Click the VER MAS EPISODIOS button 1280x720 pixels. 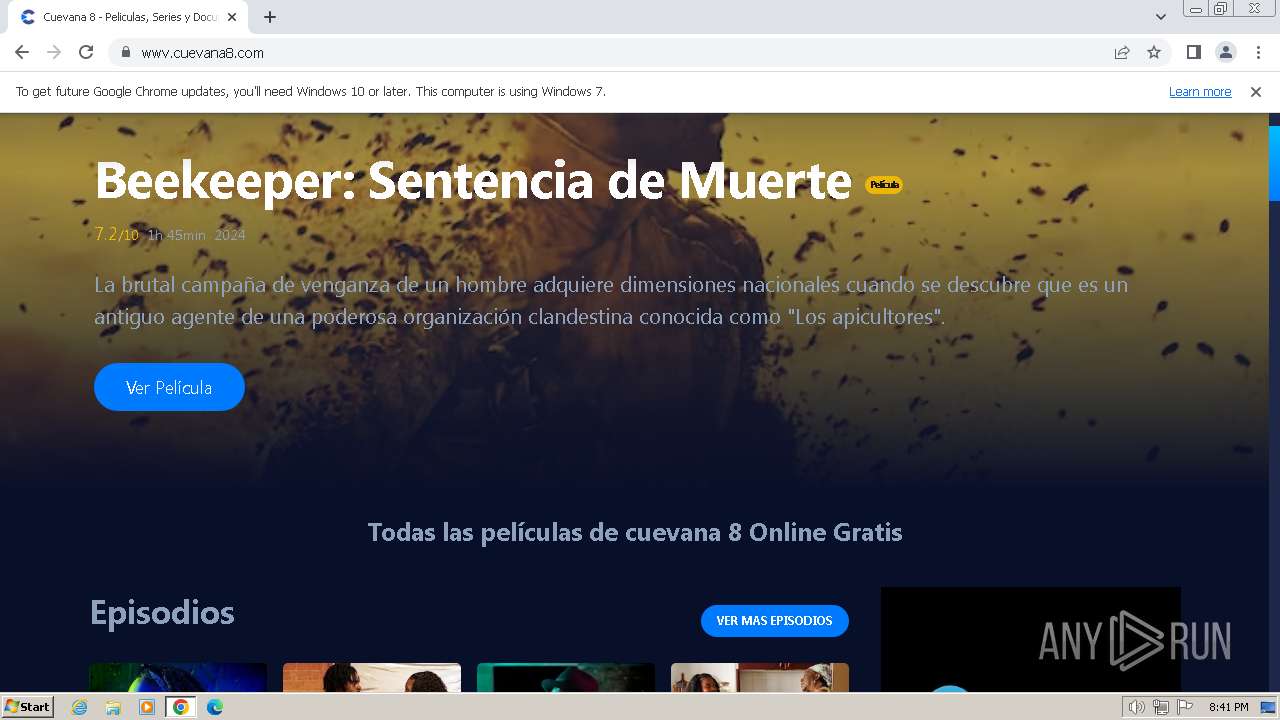coord(774,621)
